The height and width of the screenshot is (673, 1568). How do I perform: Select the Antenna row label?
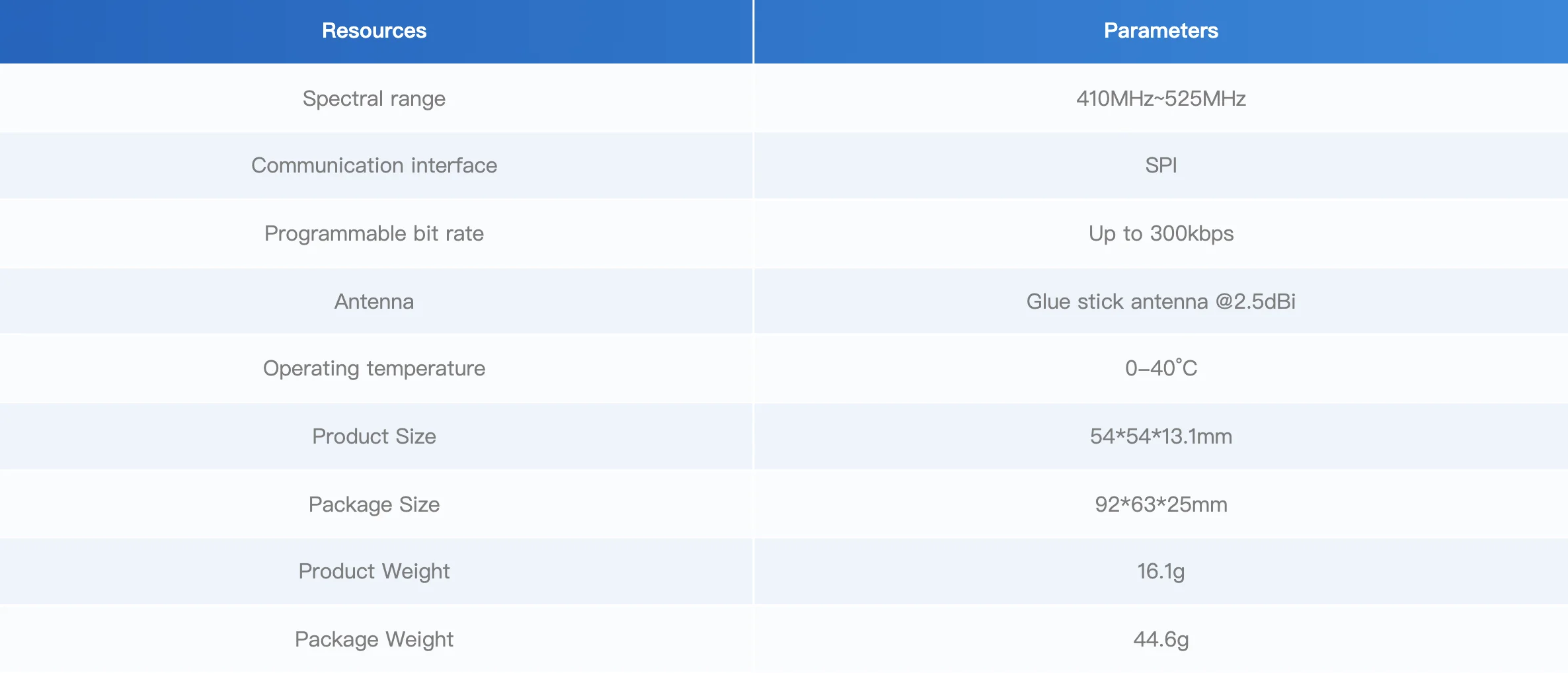pyautogui.click(x=374, y=301)
